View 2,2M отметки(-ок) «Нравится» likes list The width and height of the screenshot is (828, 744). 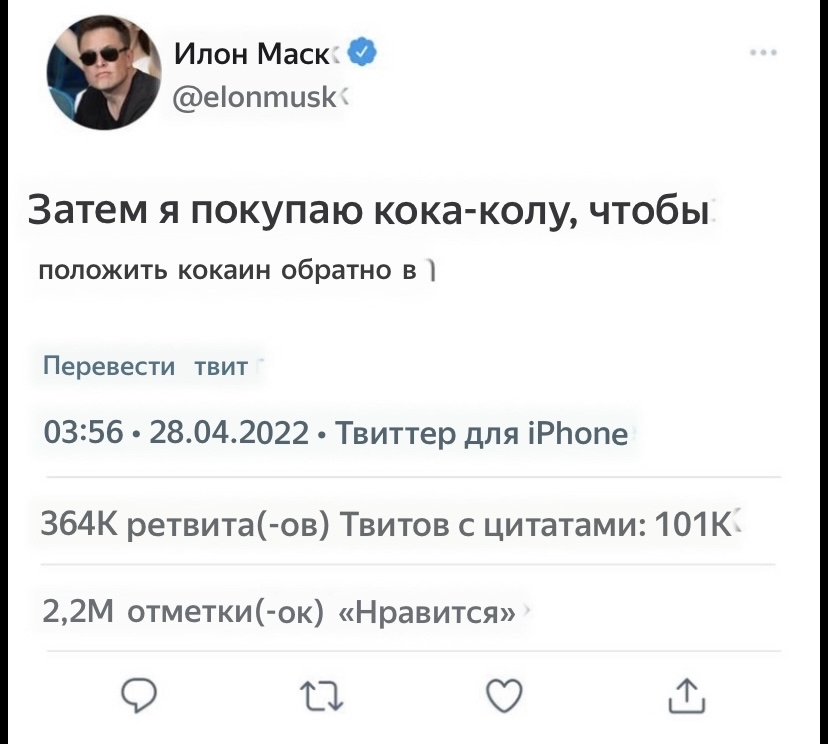click(x=280, y=609)
